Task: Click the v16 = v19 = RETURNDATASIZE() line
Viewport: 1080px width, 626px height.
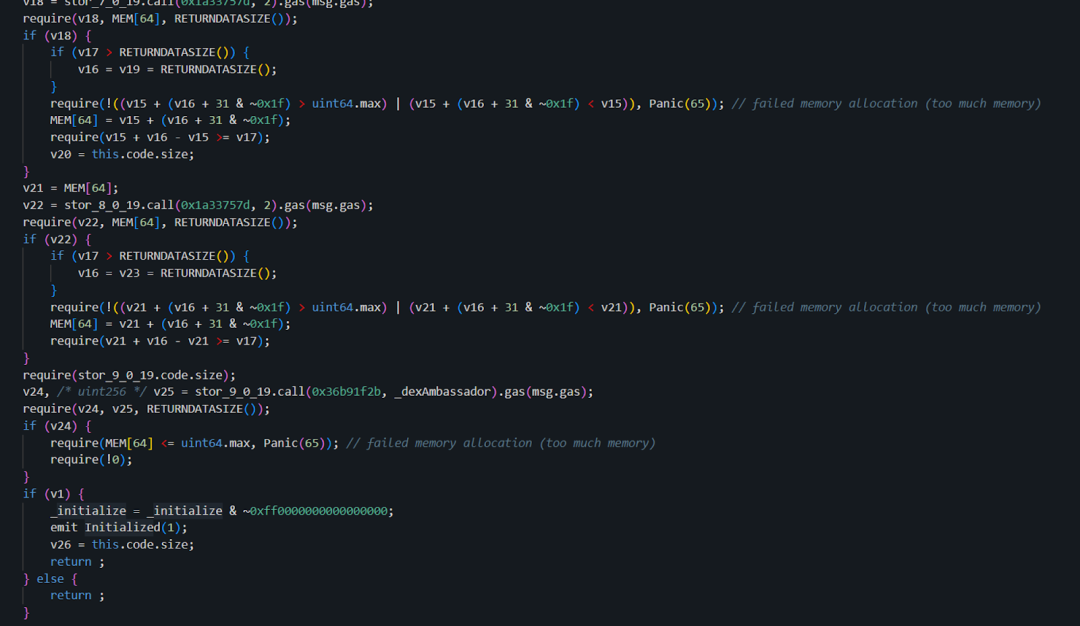Action: 177,69
